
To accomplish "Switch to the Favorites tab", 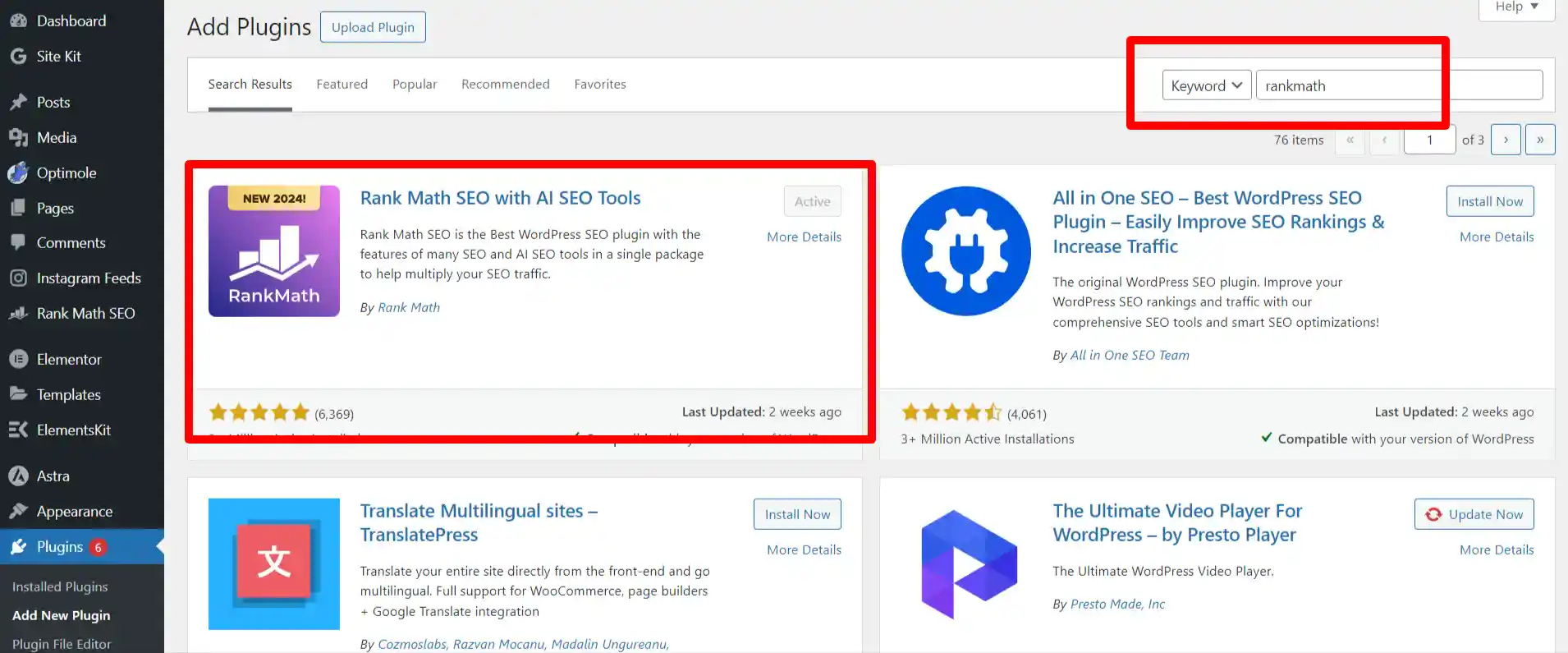I will (600, 84).
